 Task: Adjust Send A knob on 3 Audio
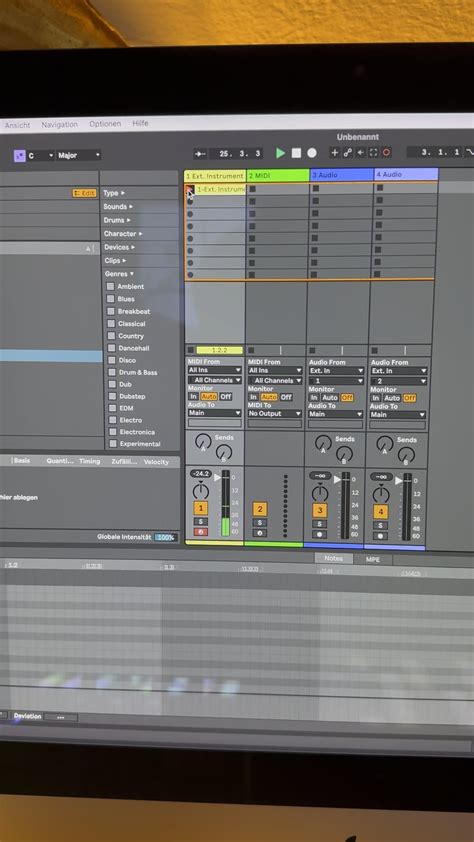click(x=323, y=443)
